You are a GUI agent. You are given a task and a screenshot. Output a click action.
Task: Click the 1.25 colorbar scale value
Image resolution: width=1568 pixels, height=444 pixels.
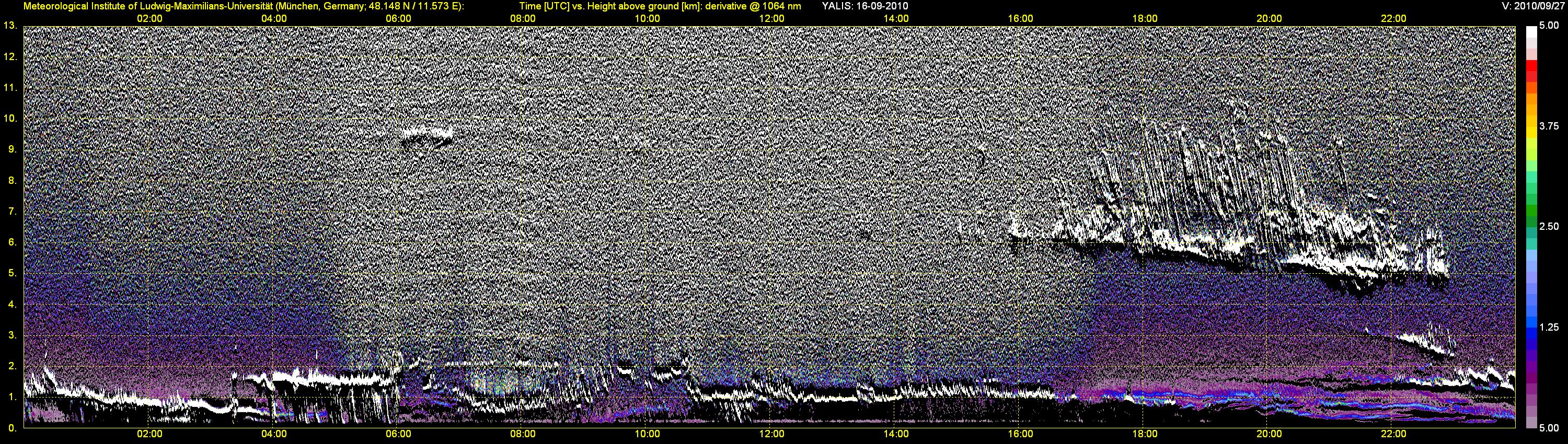1549,327
